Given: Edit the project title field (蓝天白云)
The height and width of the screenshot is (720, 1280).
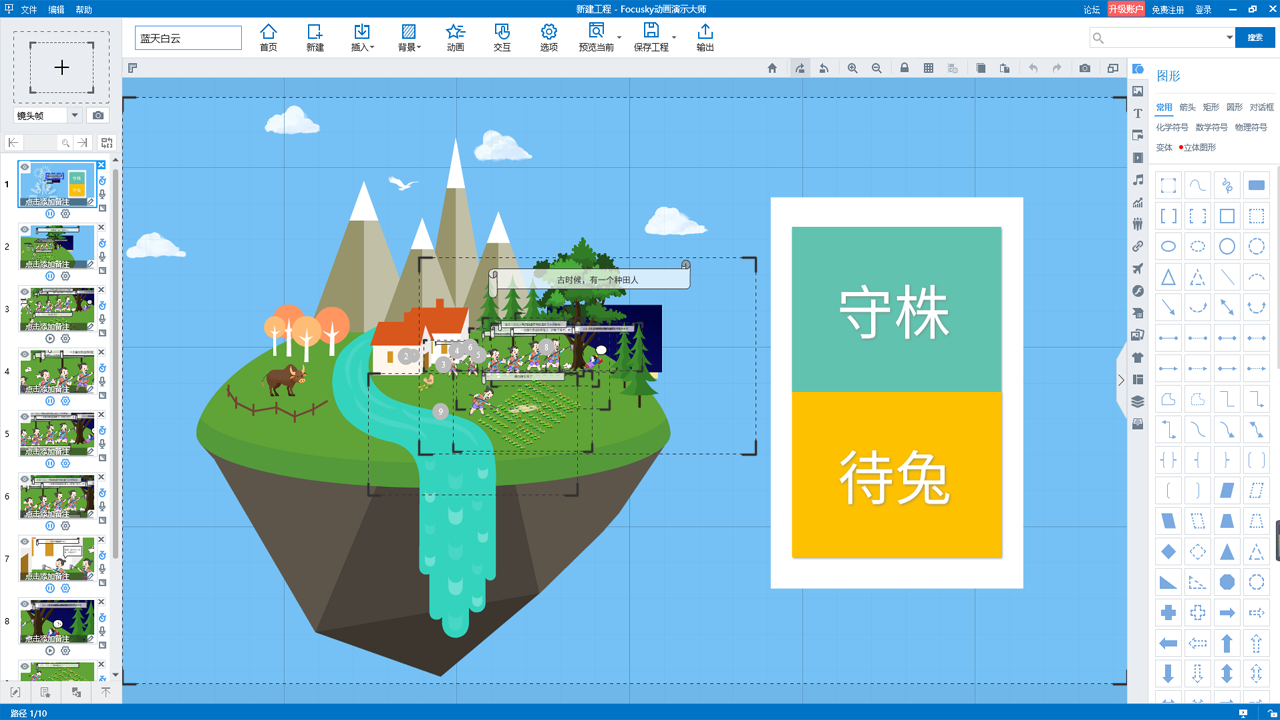Looking at the screenshot, I should pos(188,38).
